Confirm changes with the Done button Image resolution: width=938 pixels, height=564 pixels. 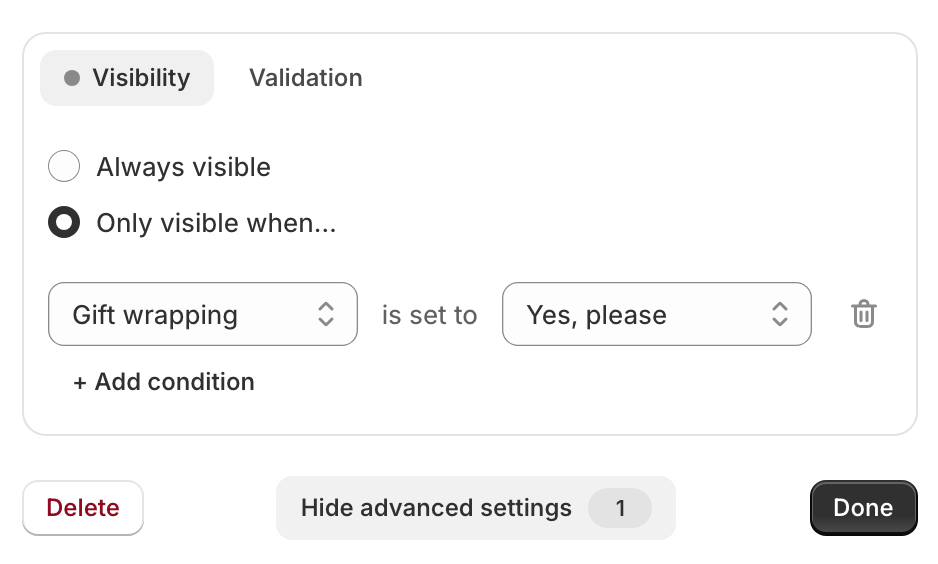(x=863, y=508)
